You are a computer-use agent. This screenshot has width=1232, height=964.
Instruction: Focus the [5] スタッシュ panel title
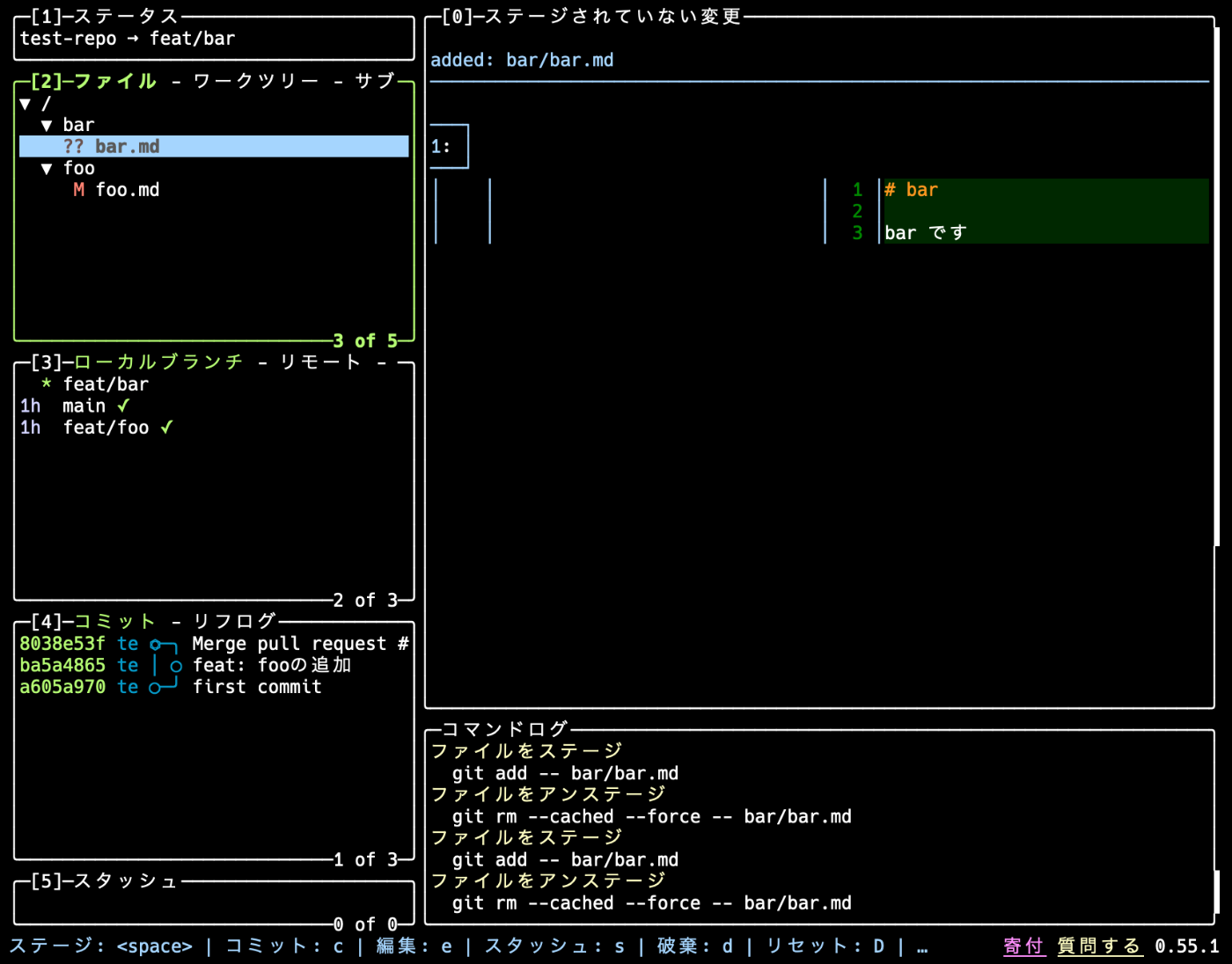click(105, 881)
